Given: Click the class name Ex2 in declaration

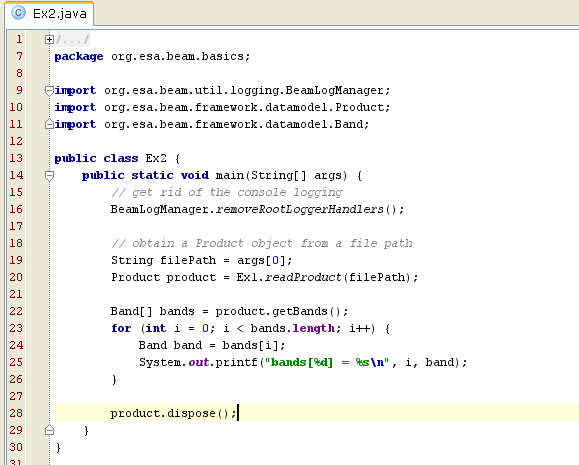Looking at the screenshot, I should [x=156, y=158].
